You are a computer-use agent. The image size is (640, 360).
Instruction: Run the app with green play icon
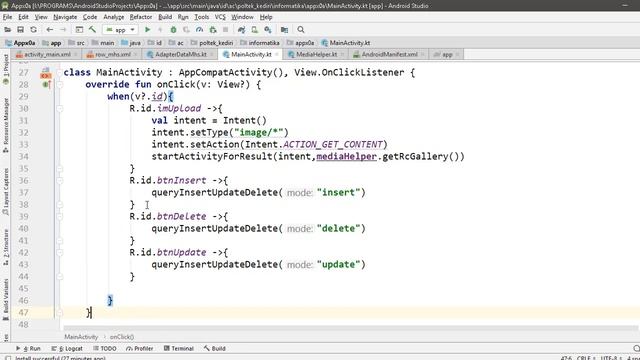[x=147, y=30]
